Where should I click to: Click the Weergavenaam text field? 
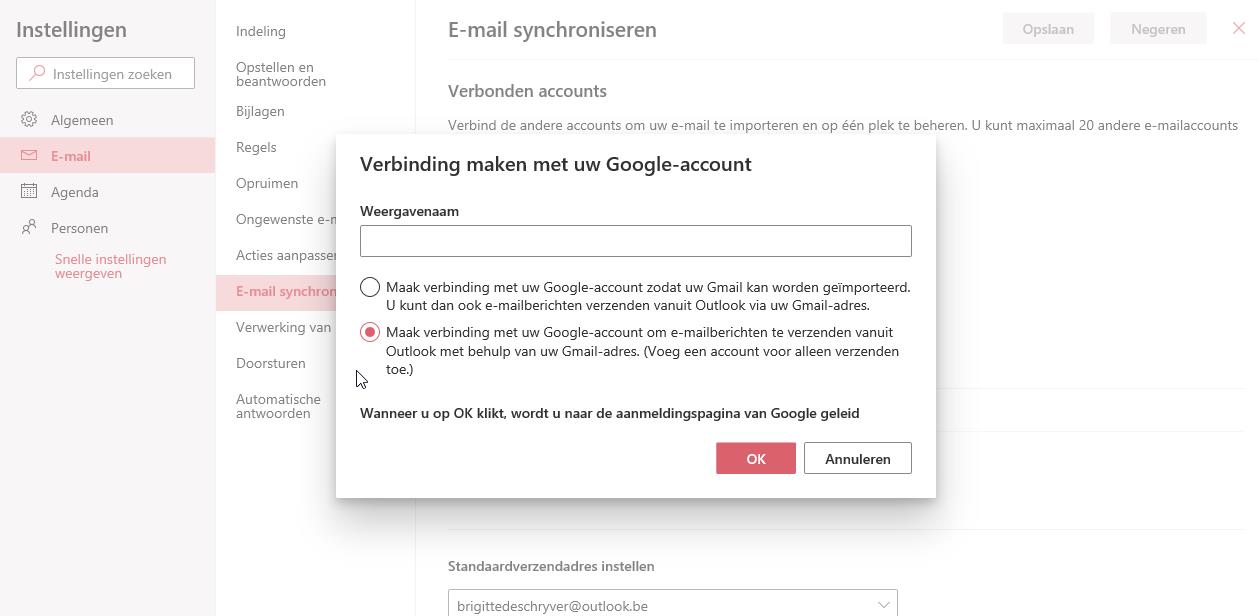click(x=635, y=241)
